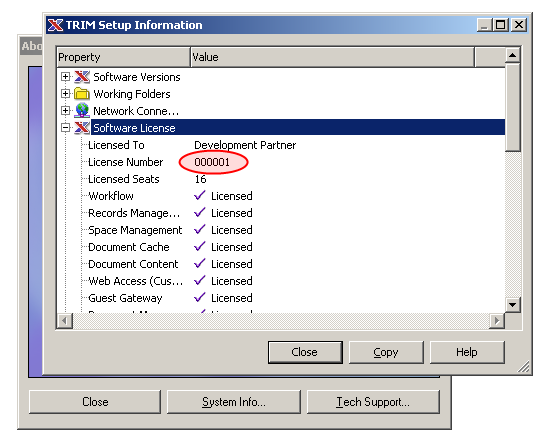Click the licensed seats value 16

[200, 179]
